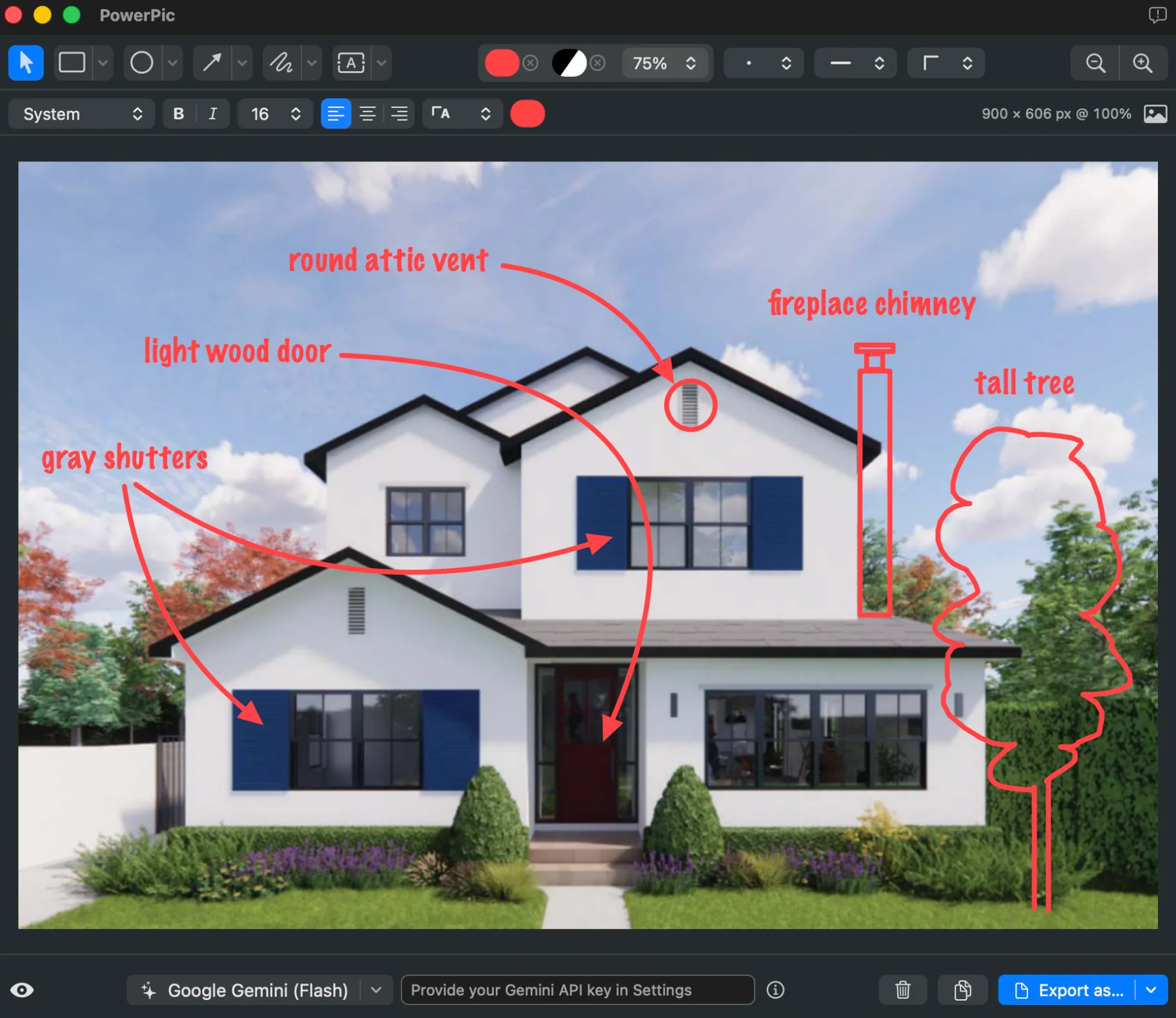This screenshot has width=1176, height=1018.
Task: Align text center
Action: point(368,114)
